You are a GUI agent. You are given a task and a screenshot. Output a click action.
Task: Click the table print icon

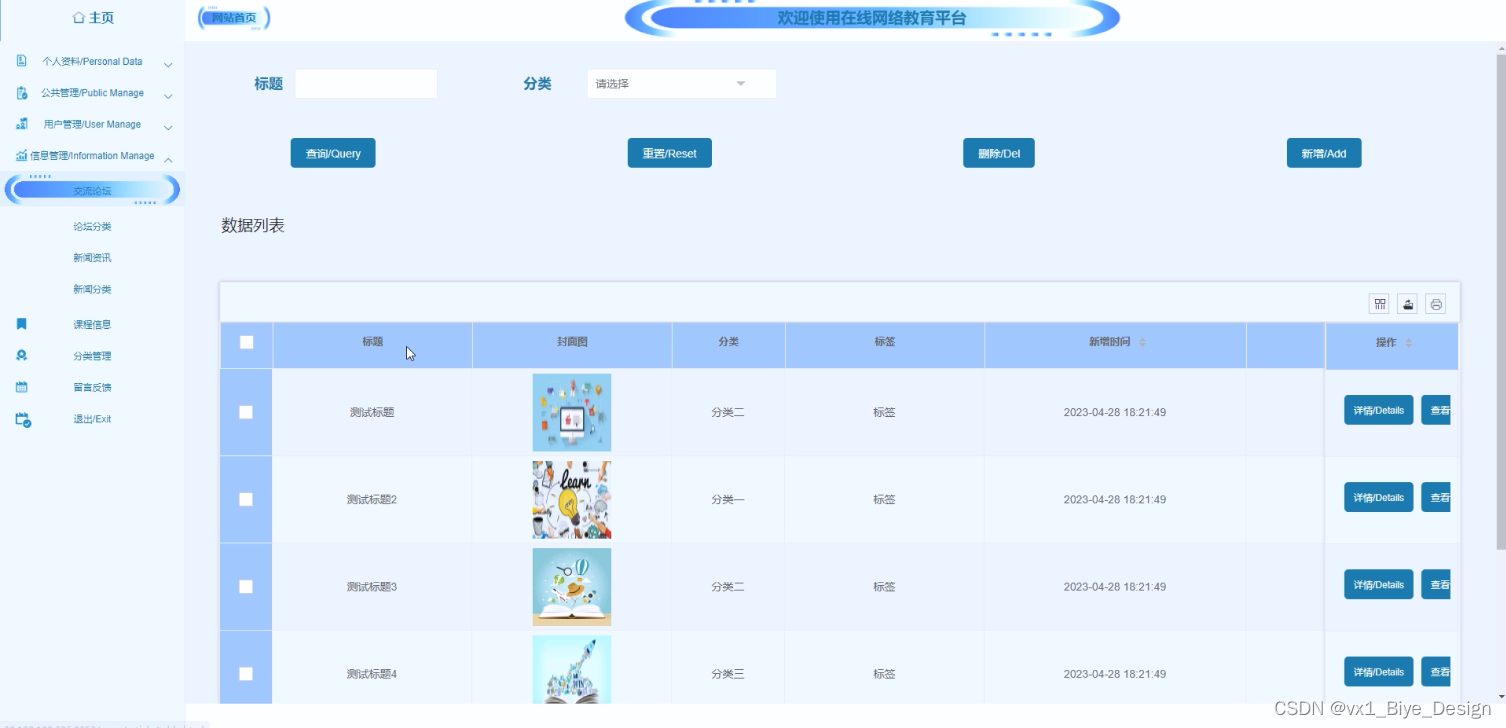pyautogui.click(x=1436, y=304)
